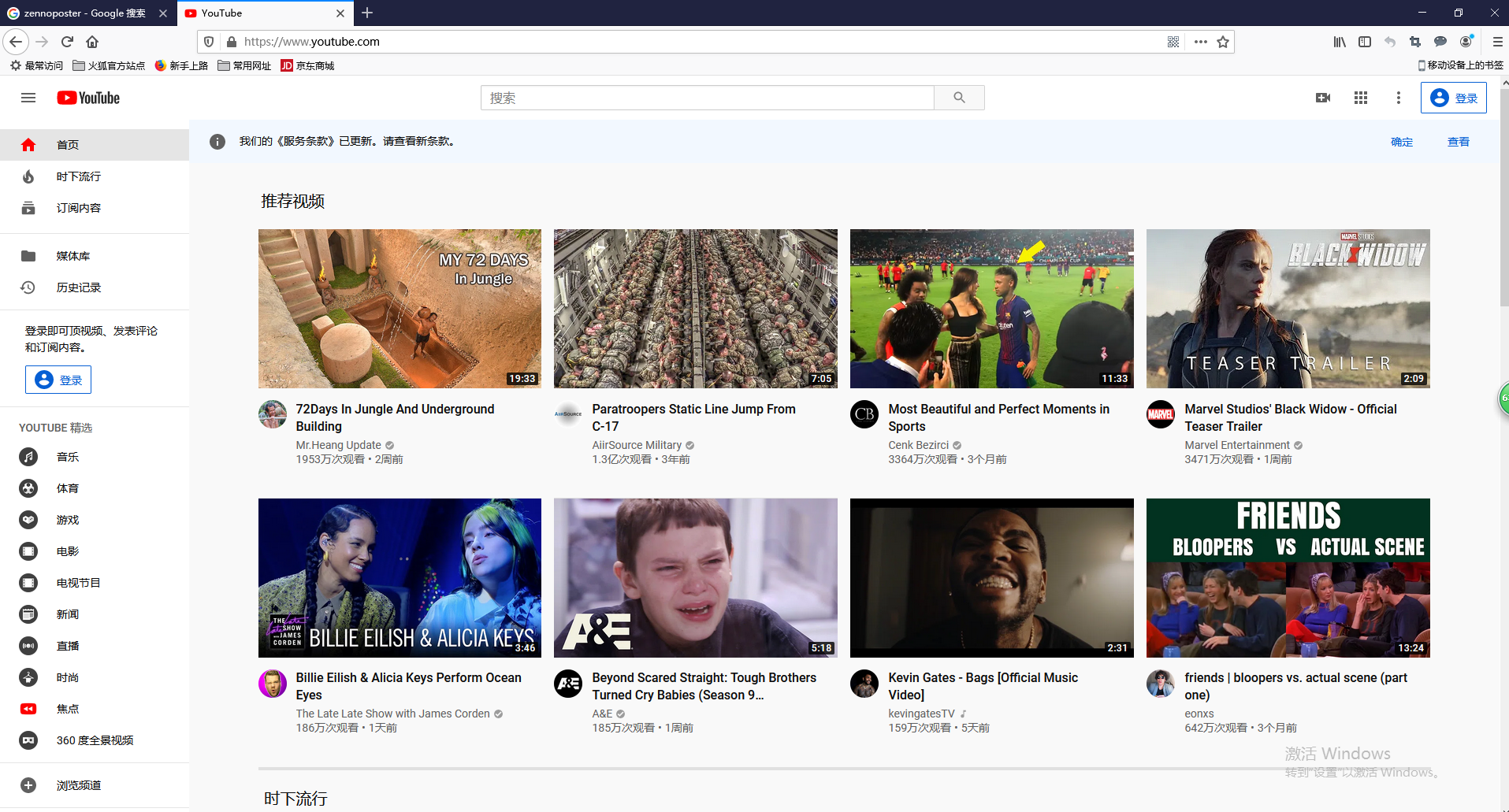Click the YouTube 搜索 input field

coord(708,98)
